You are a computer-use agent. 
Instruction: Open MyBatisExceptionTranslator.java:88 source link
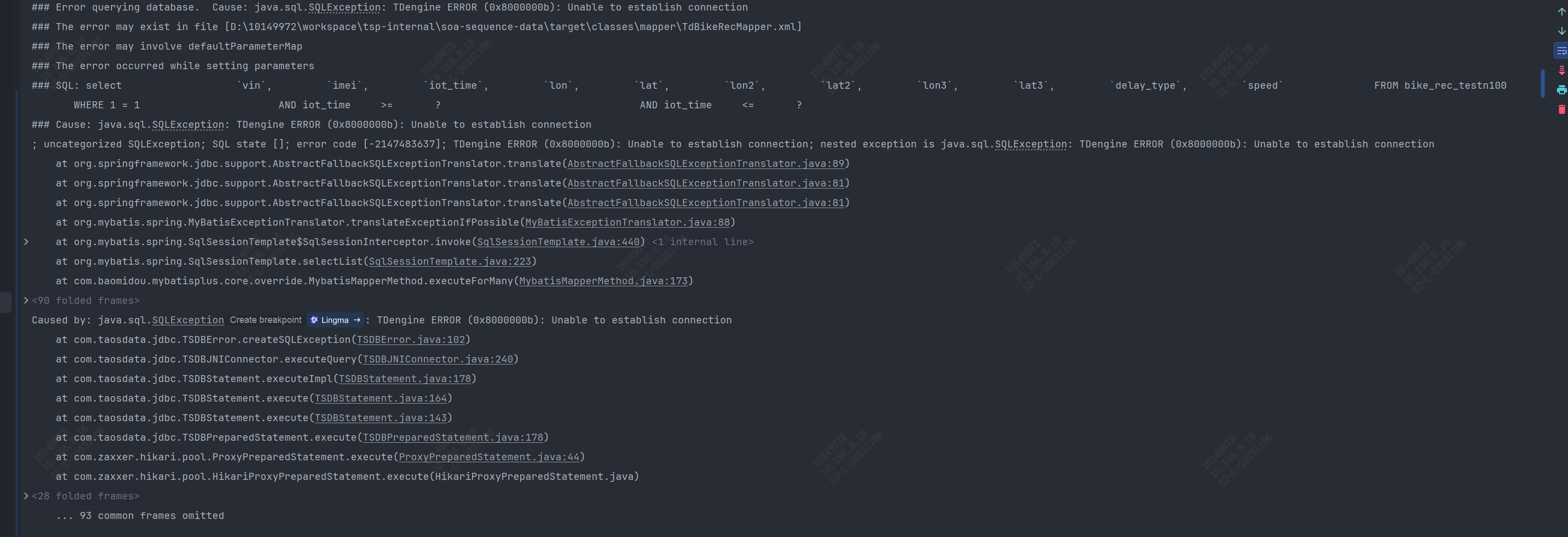[627, 223]
